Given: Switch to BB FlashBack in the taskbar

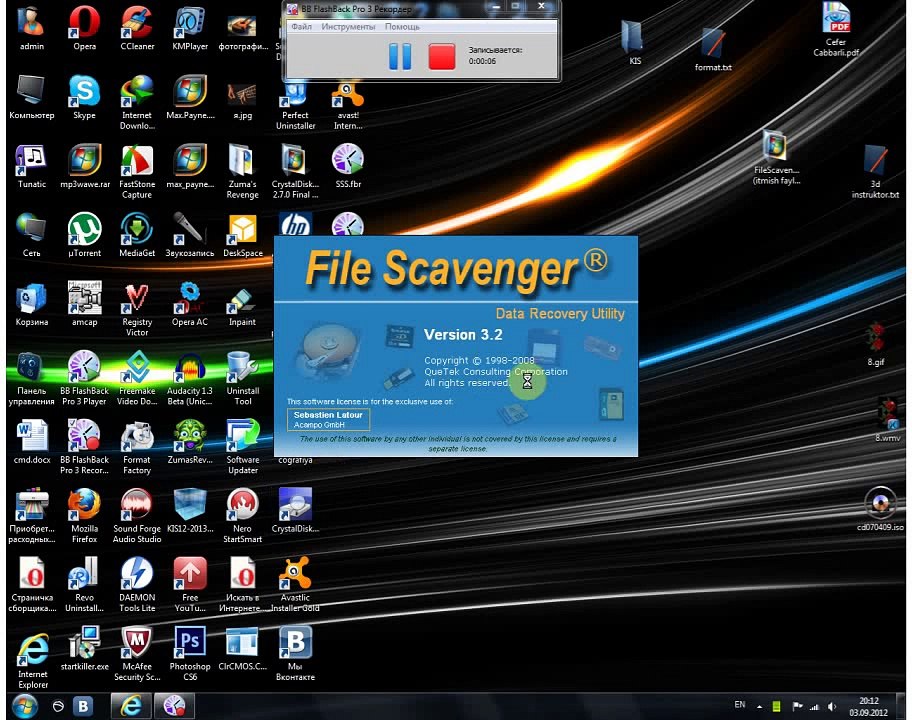Looking at the screenshot, I should pyautogui.click(x=173, y=706).
